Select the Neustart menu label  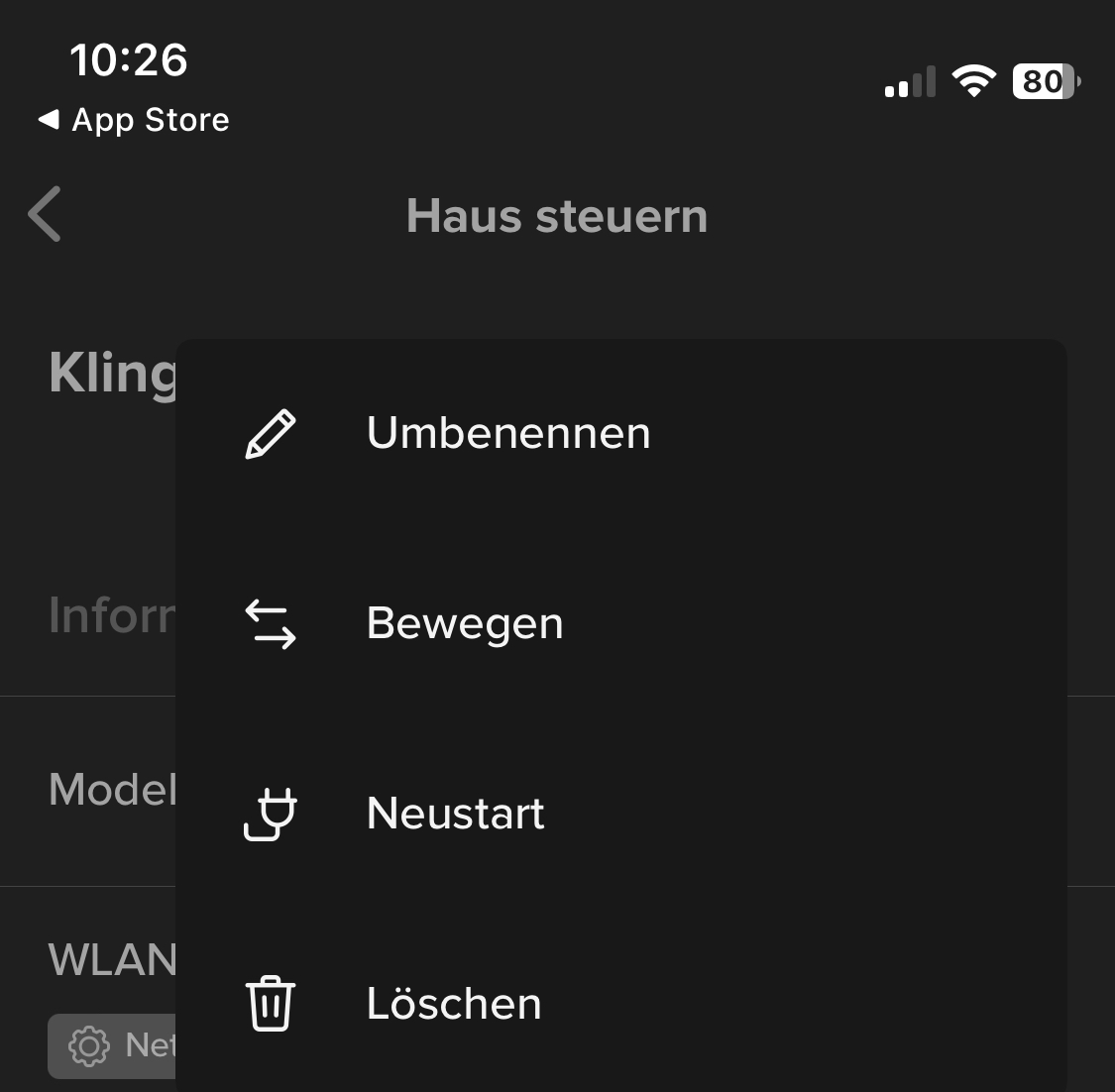point(456,814)
